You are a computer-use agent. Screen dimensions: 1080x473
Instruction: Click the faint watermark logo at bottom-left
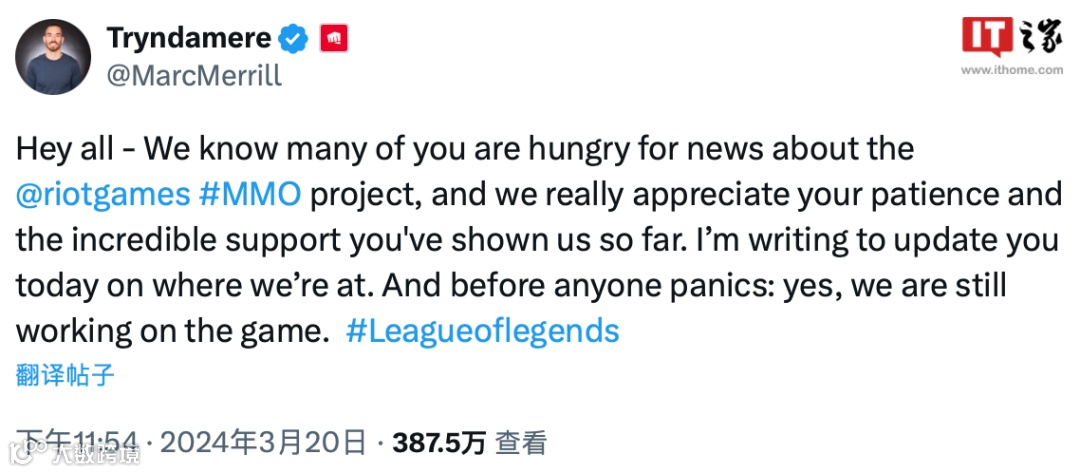coord(27,453)
